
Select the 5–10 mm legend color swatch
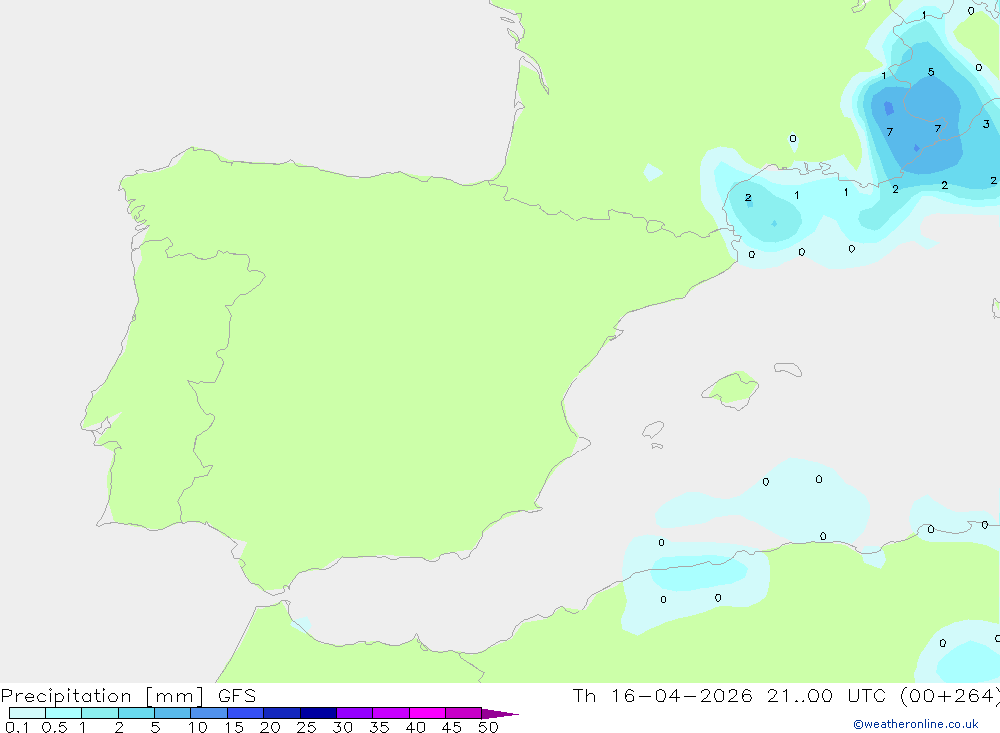(173, 713)
